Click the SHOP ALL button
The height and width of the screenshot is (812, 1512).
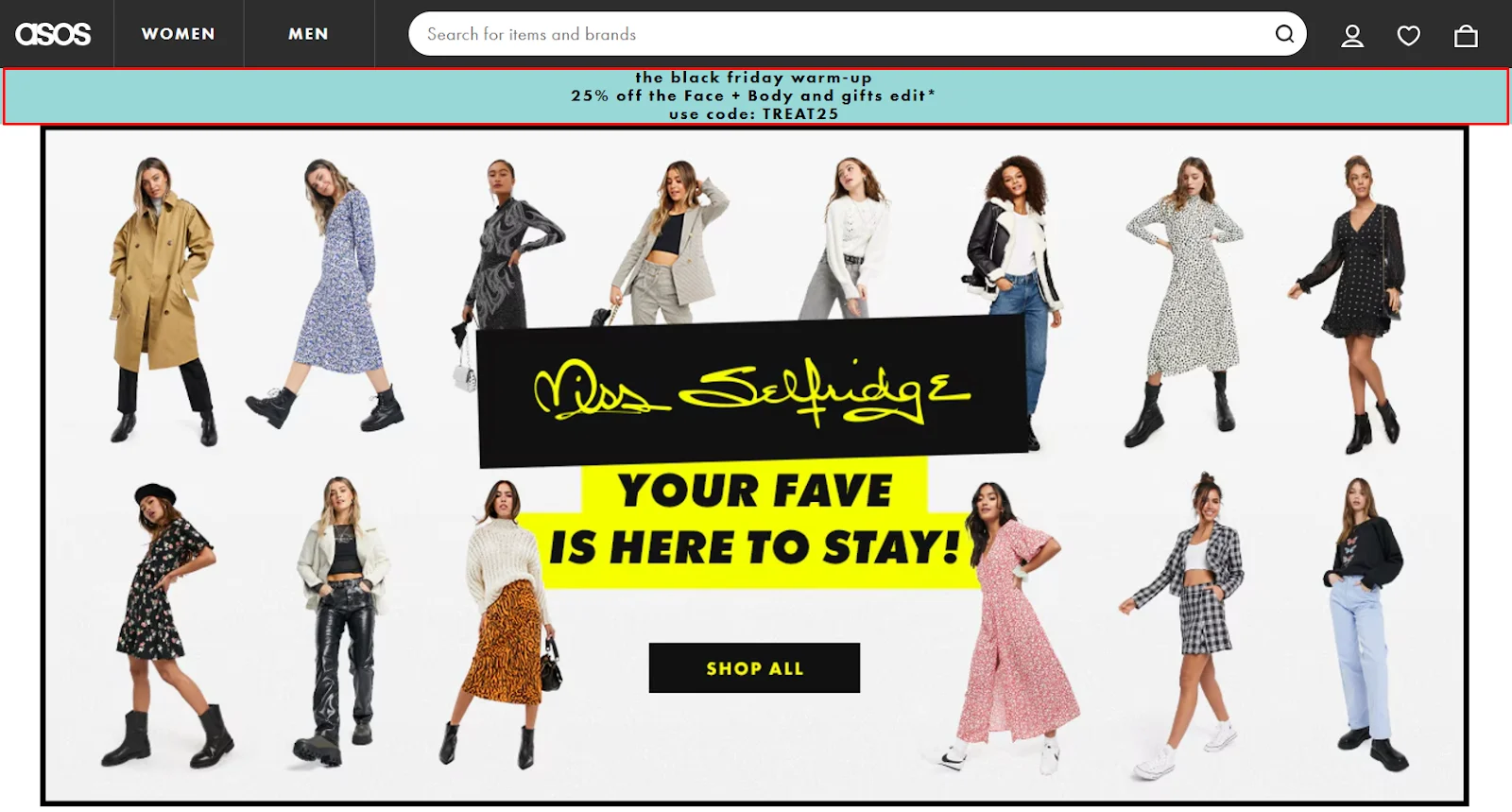[754, 668]
